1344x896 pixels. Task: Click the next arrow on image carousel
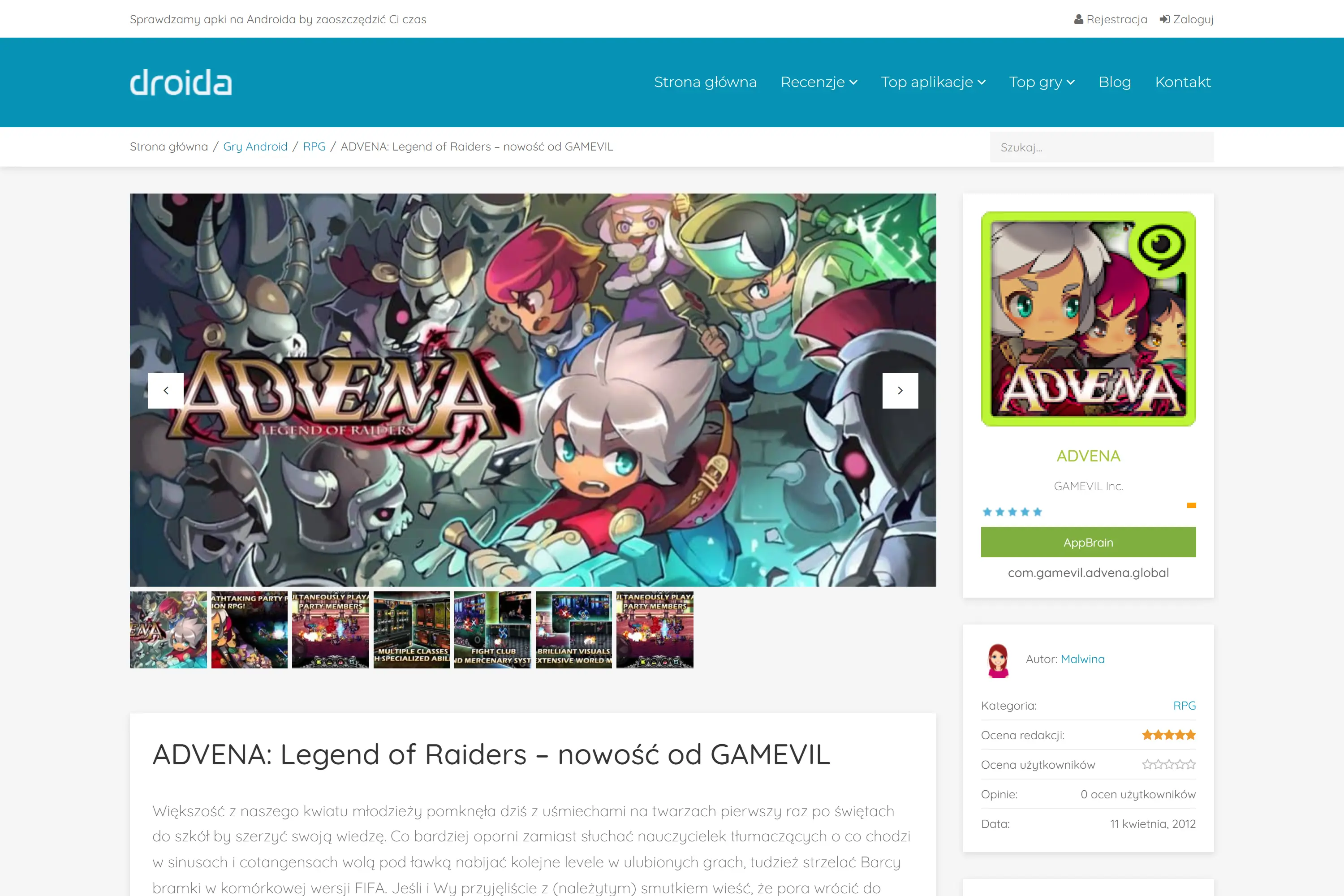tap(900, 391)
